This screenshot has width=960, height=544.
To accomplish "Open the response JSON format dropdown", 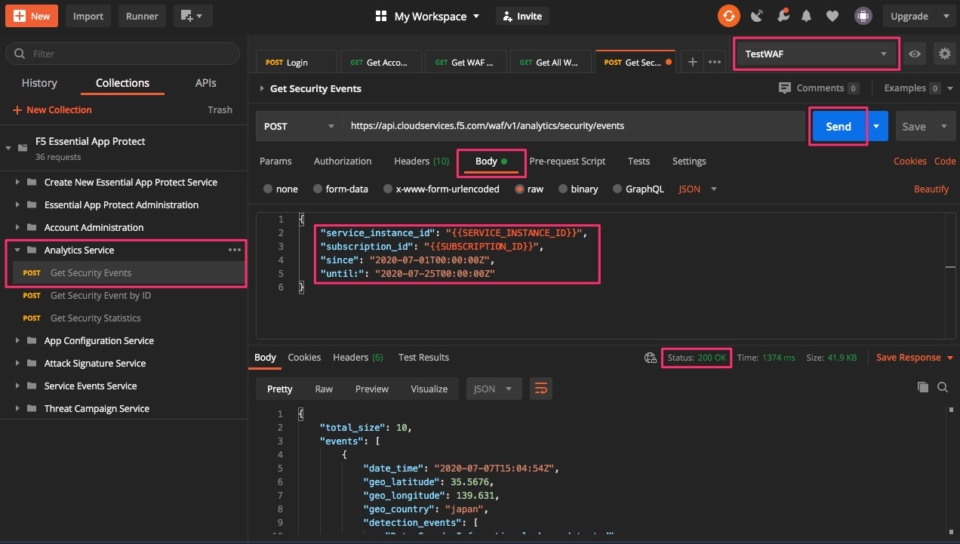I will (x=493, y=389).
